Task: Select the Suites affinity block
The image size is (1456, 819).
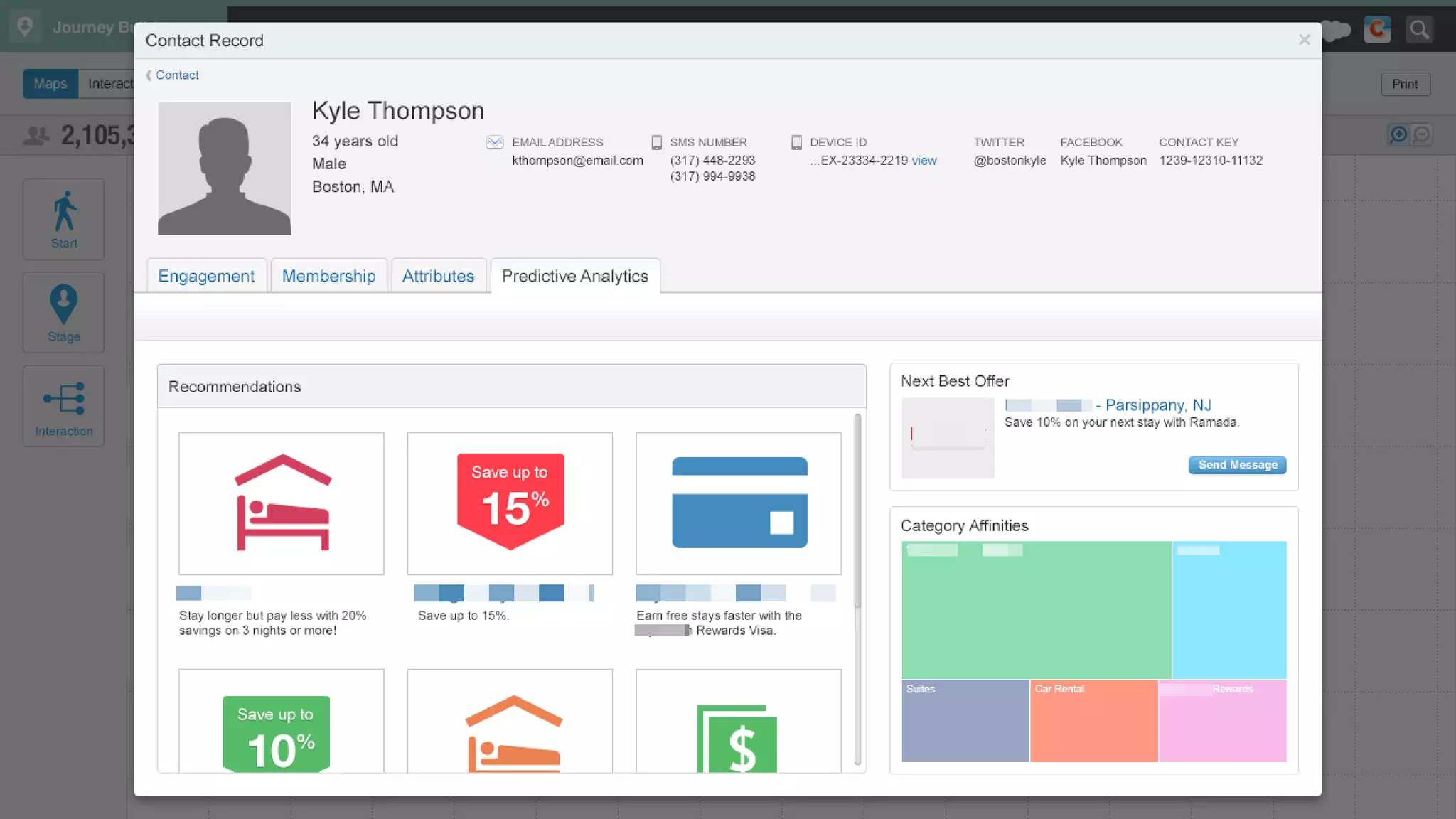Action: (x=965, y=721)
